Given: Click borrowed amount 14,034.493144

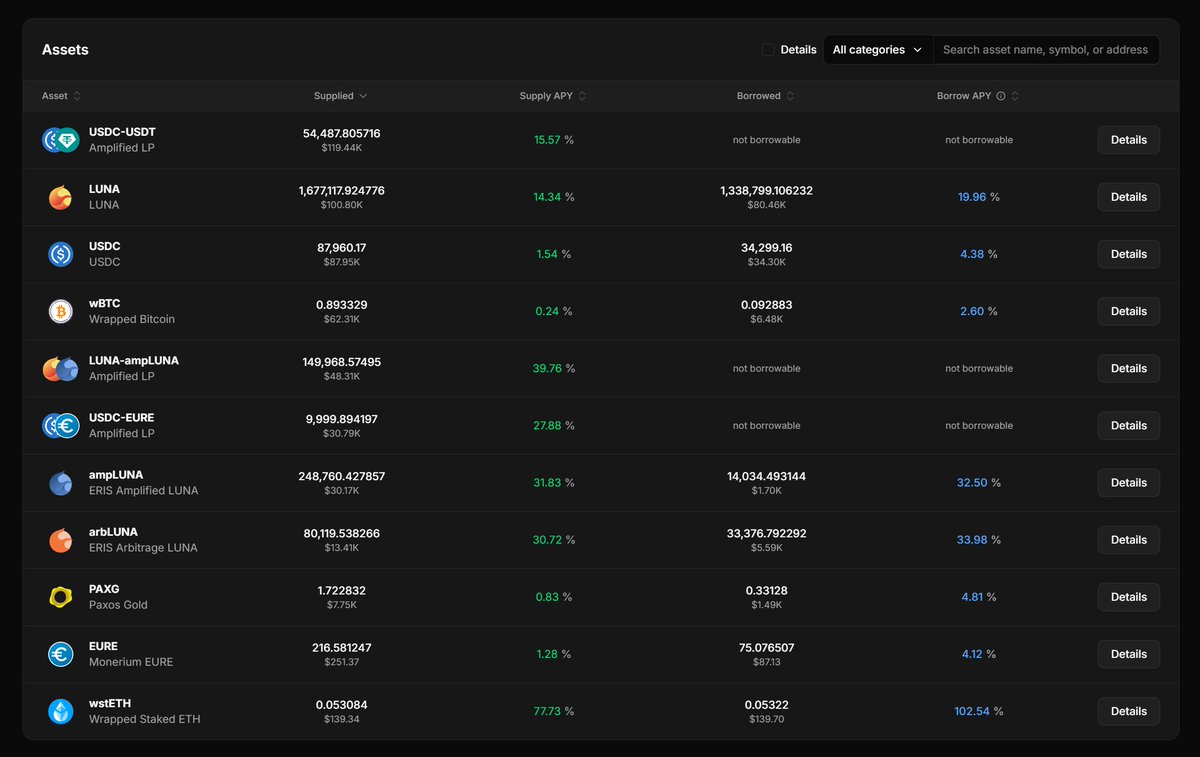Looking at the screenshot, I should [x=766, y=476].
